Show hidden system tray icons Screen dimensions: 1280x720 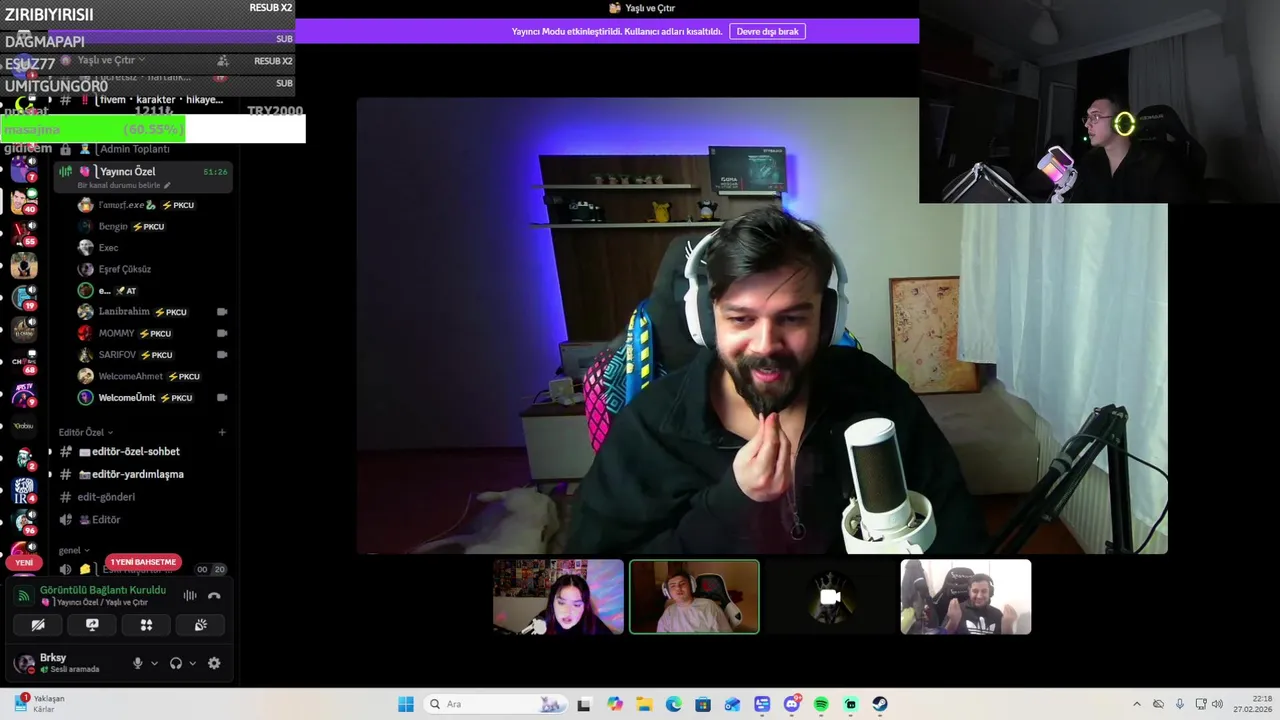coord(1136,704)
